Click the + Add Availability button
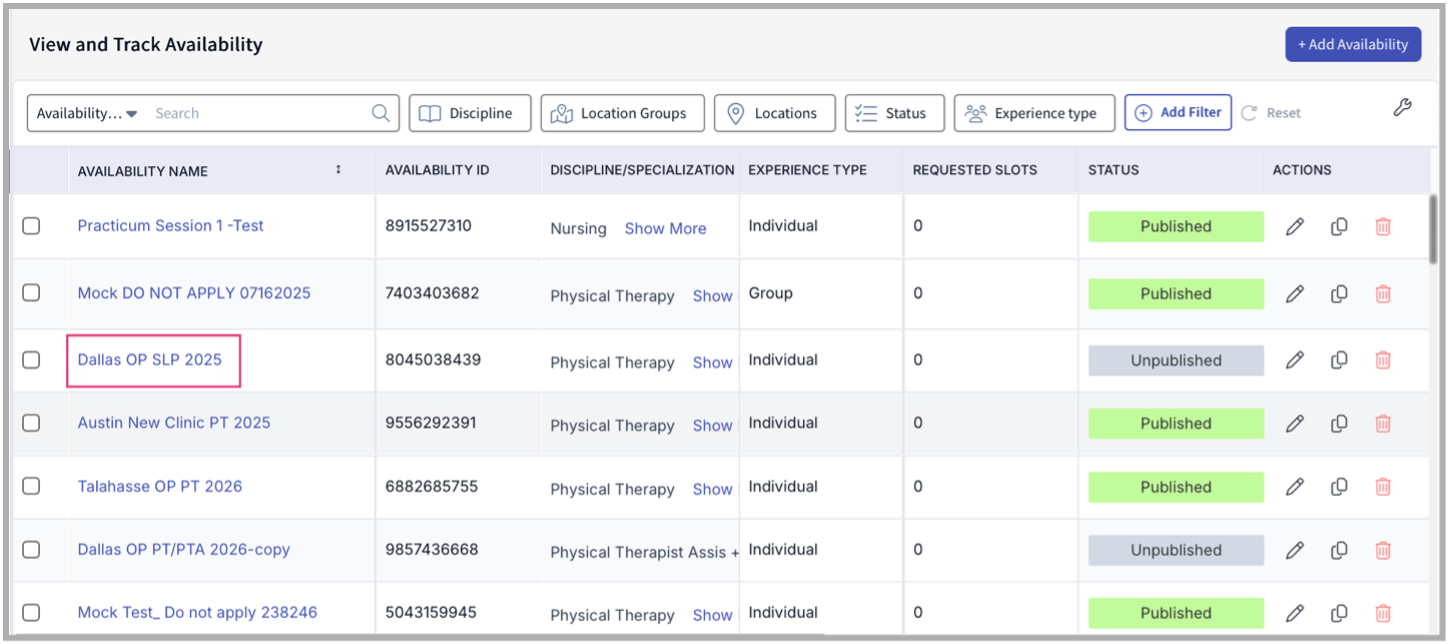Screen dimensions: 1451x644 [x=1352, y=44]
